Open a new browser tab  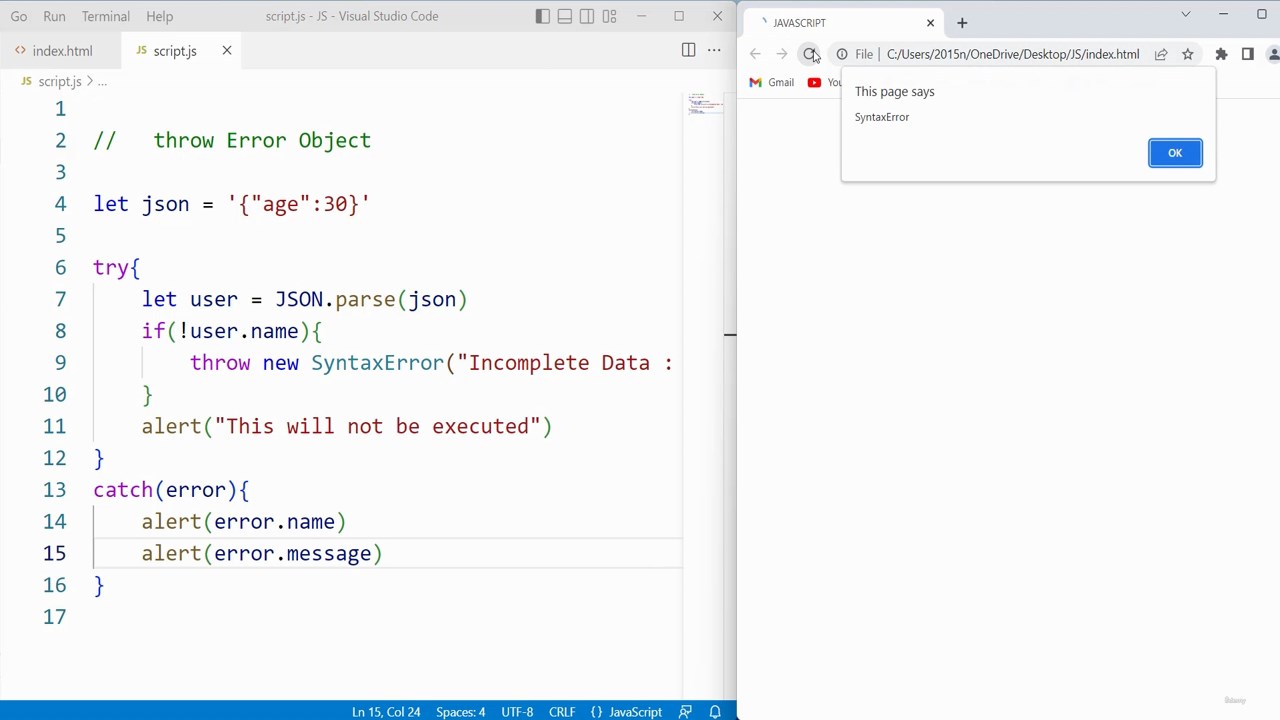tap(962, 22)
